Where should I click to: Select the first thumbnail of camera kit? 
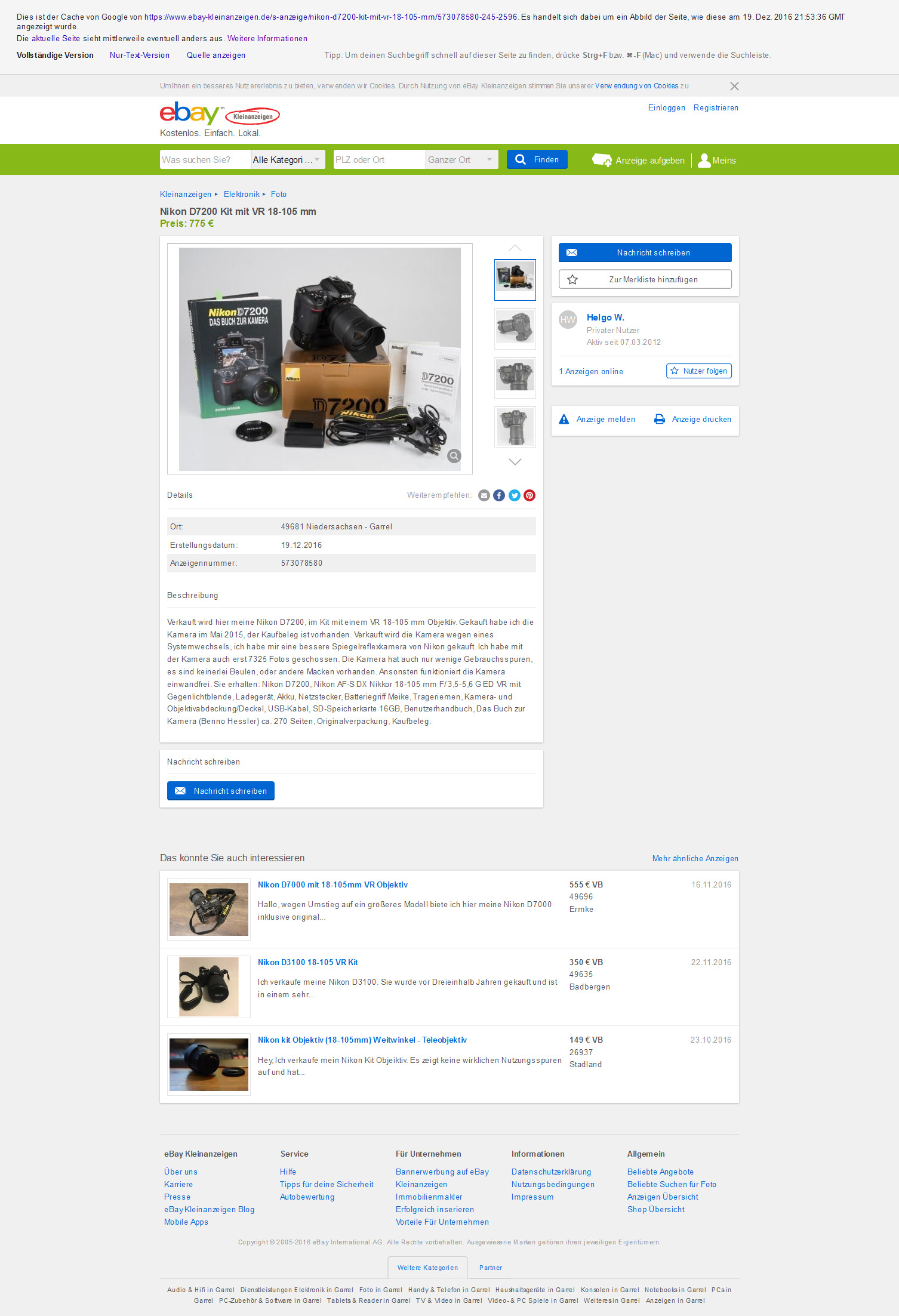(515, 279)
